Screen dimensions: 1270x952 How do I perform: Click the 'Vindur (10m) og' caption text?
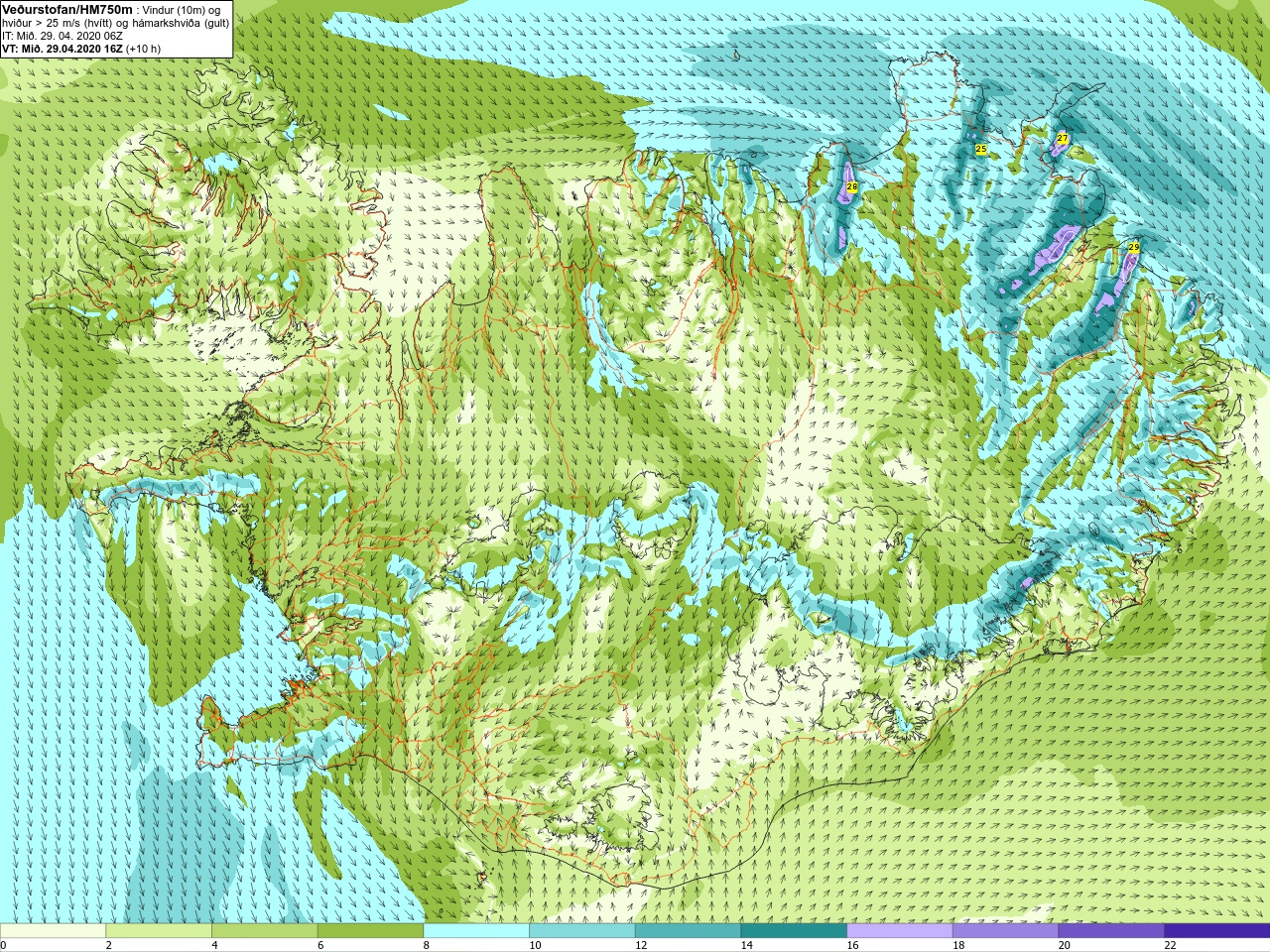182,10
